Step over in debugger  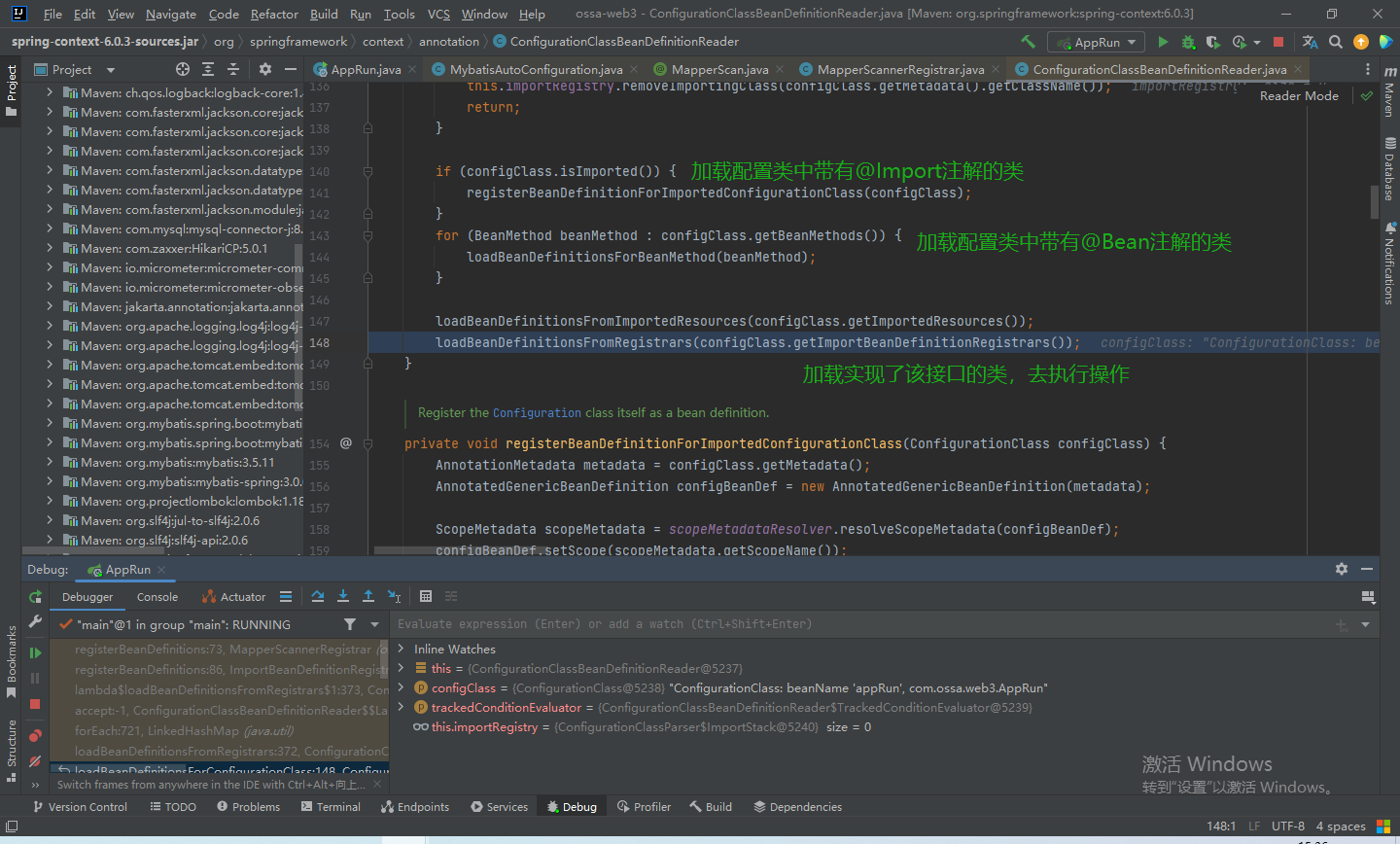318,596
